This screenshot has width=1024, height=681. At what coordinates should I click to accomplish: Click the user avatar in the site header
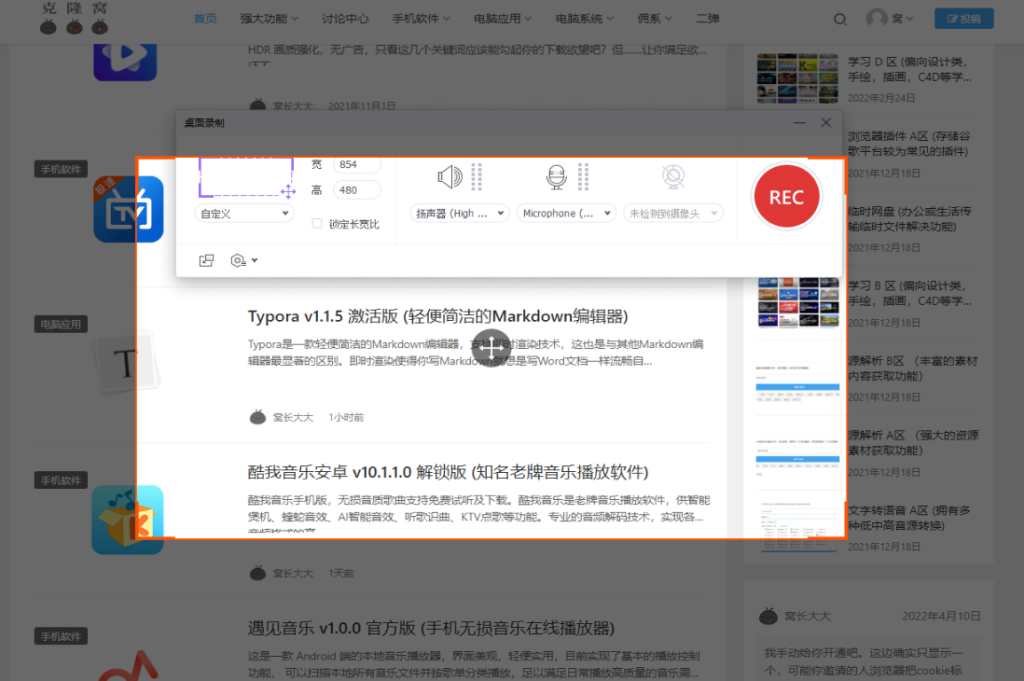[876, 18]
